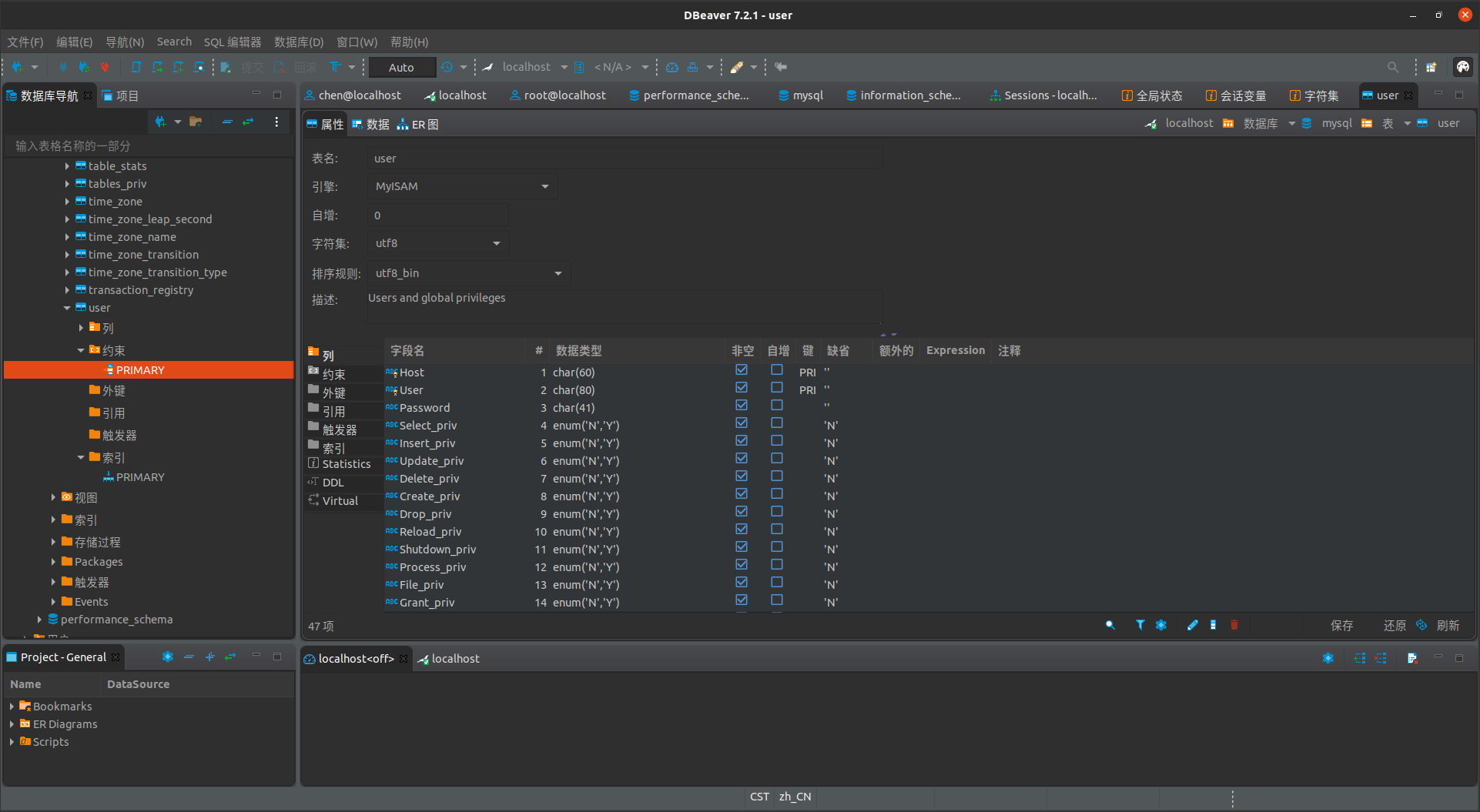
Task: Click link-with-editor arrows in navigator
Action: [248, 122]
